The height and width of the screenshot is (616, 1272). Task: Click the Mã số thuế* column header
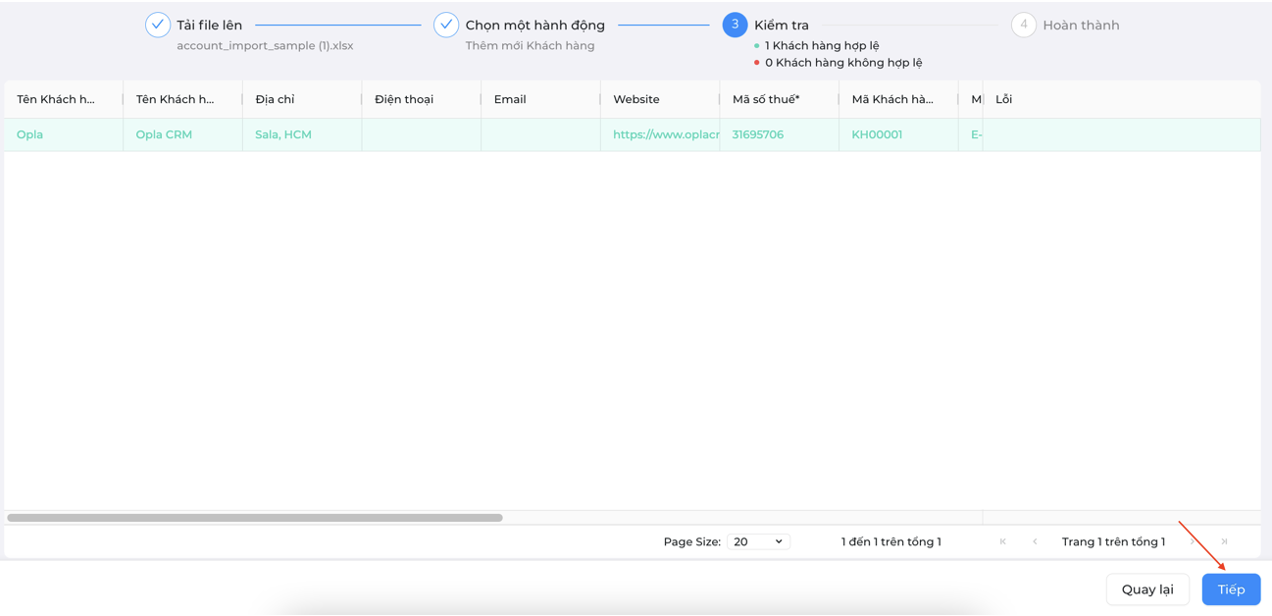(x=779, y=99)
